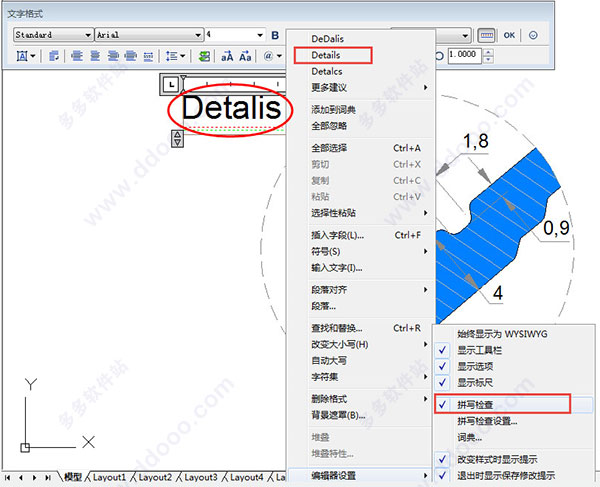Click the text height field showing 4

[230, 35]
